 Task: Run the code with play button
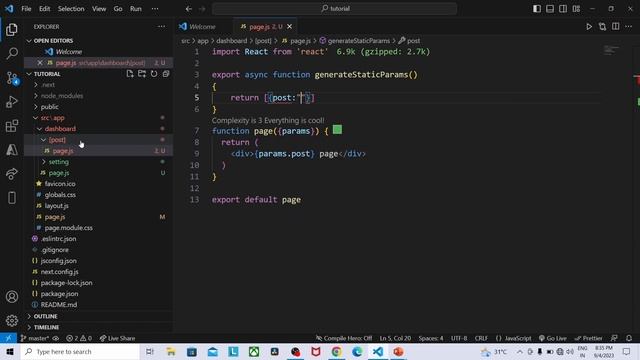pos(589,27)
